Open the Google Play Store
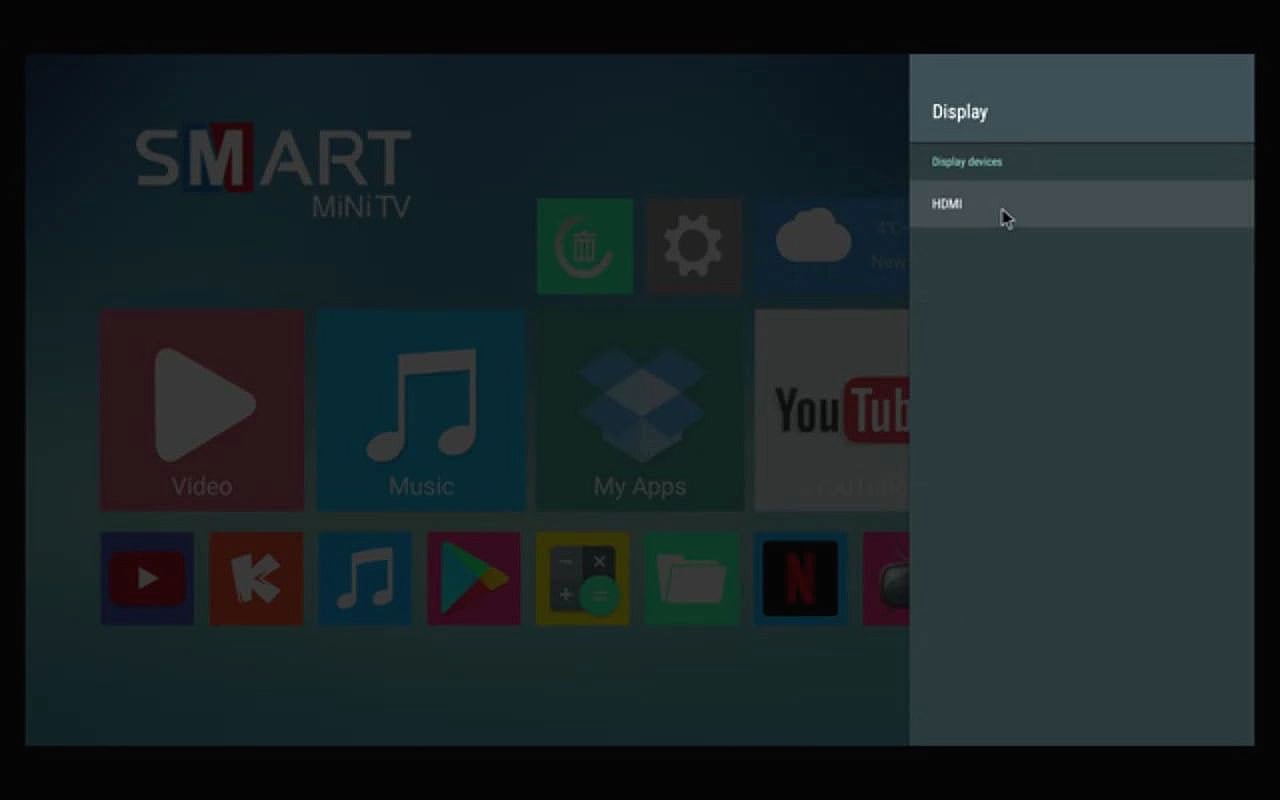Screen dimensions: 1280x800 click(473, 578)
